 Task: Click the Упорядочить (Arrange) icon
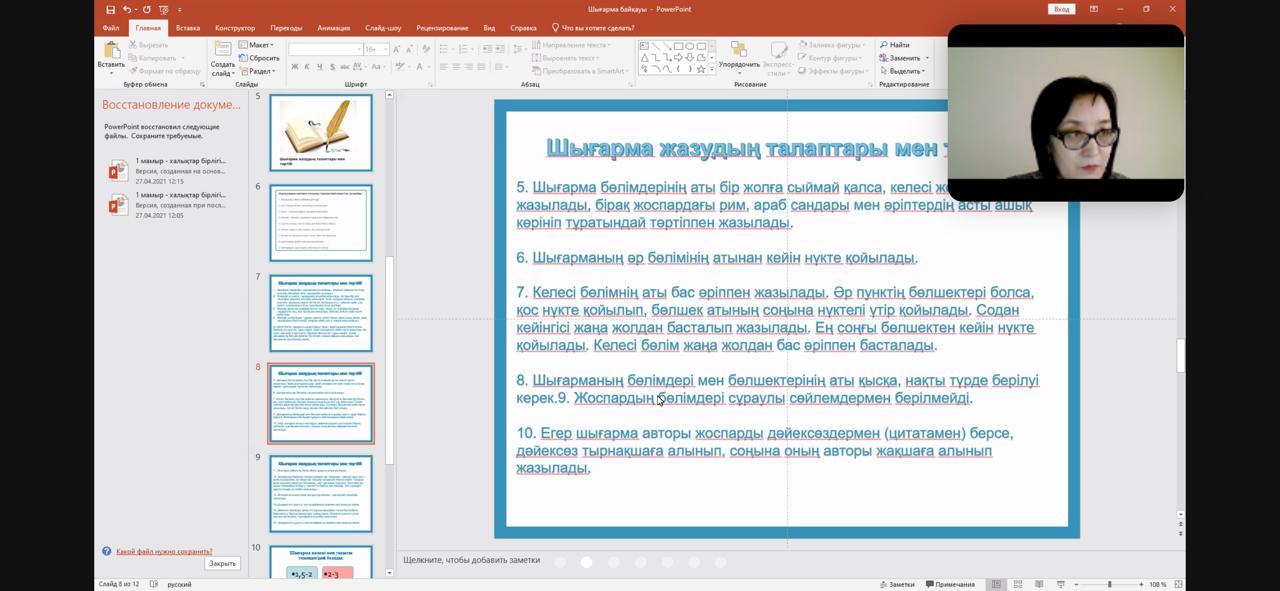tap(739, 50)
